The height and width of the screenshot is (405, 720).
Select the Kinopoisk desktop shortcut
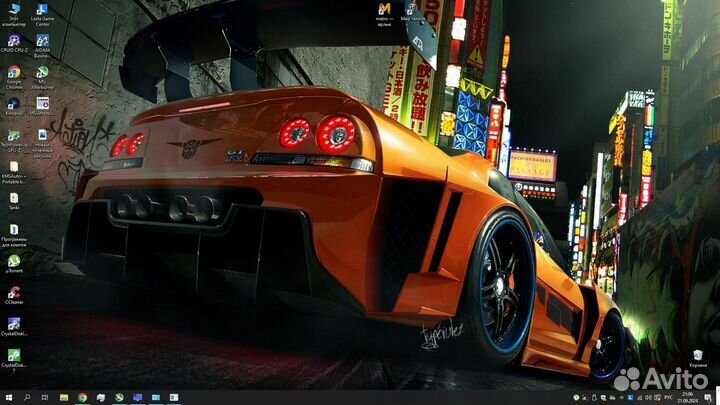(14, 104)
